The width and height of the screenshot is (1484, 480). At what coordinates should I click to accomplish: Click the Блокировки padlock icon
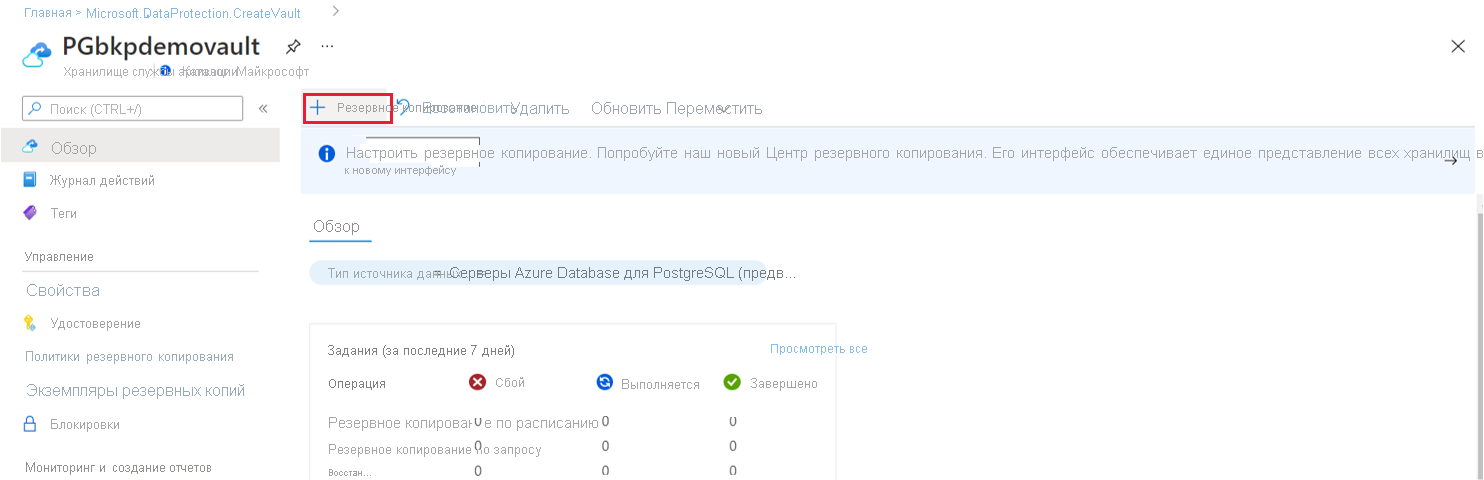(30, 424)
